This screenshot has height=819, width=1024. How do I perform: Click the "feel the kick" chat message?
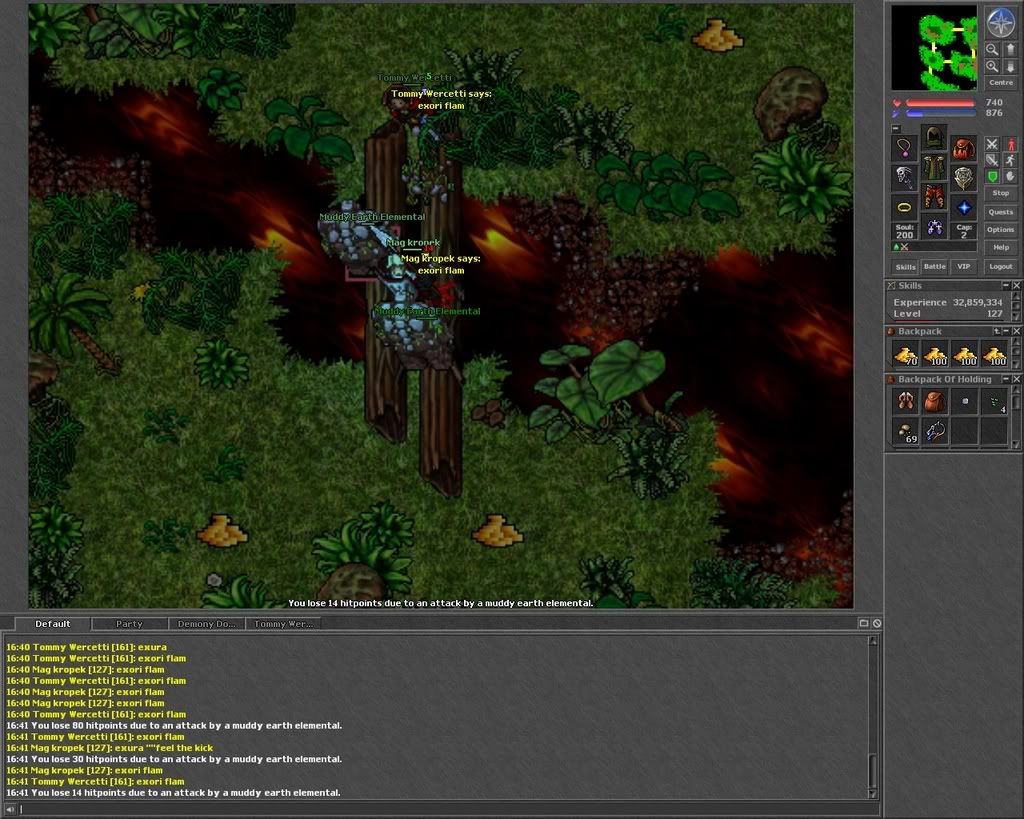tap(110, 748)
